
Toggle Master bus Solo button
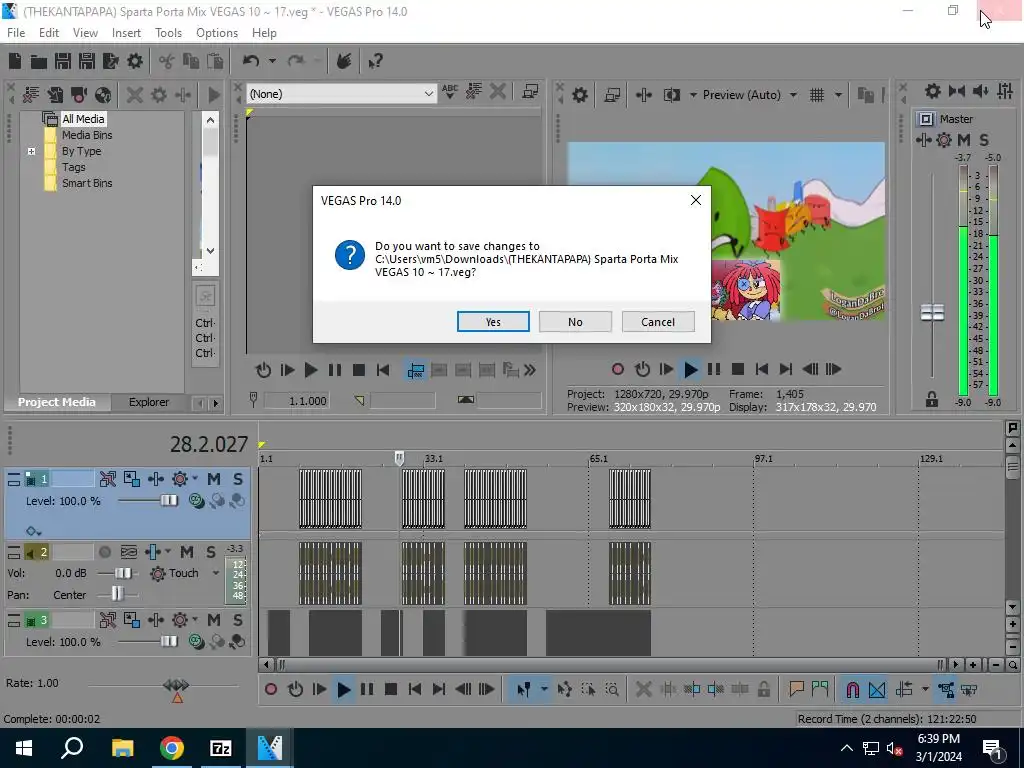point(984,140)
